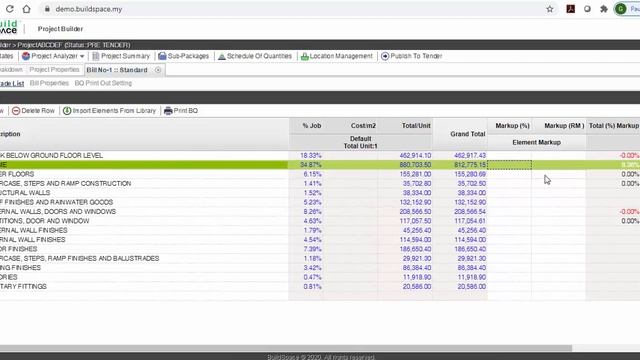The width and height of the screenshot is (640, 360).
Task: Click the Project Summary document icon
Action: pos(96,56)
